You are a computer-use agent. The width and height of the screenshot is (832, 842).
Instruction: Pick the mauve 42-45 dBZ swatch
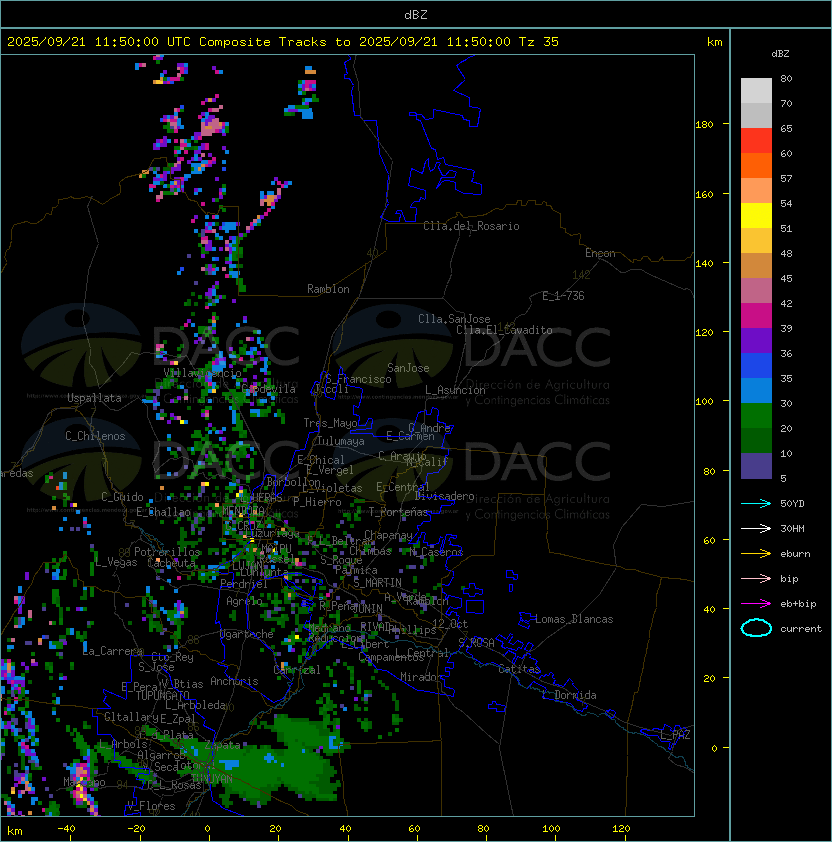click(756, 291)
